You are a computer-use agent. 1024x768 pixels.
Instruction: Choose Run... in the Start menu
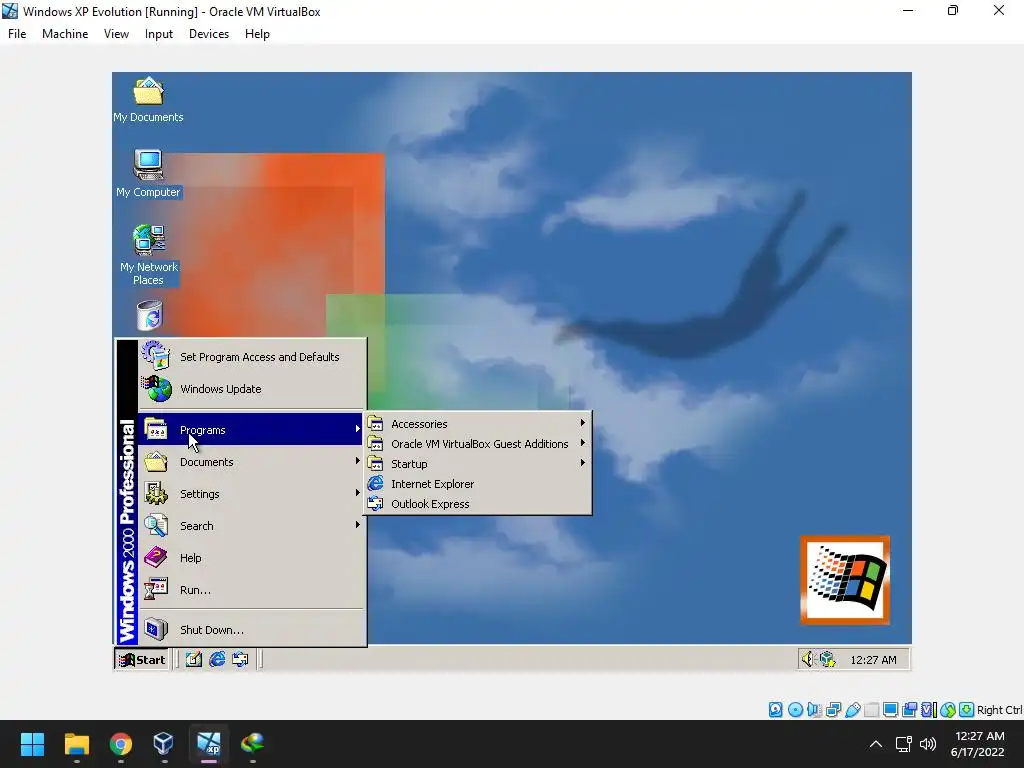(x=251, y=590)
